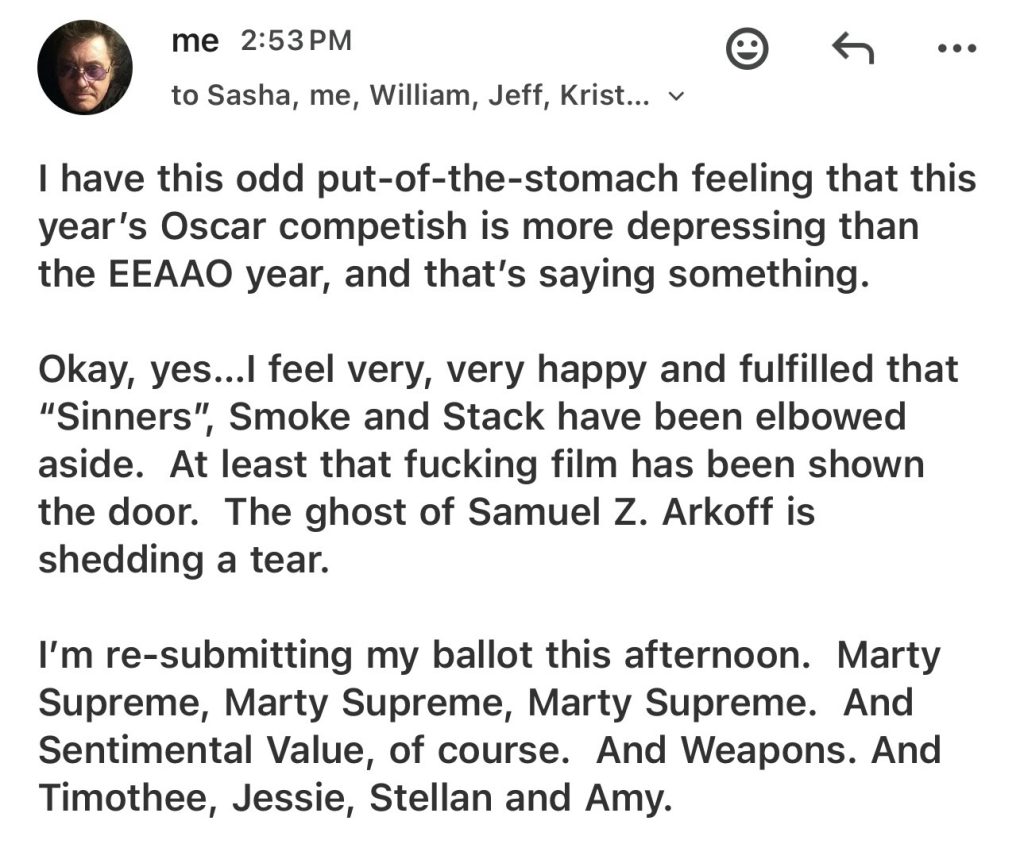Screen dimensions: 1024x844
Task: Expand the recipient list chevron
Action: [x=676, y=97]
